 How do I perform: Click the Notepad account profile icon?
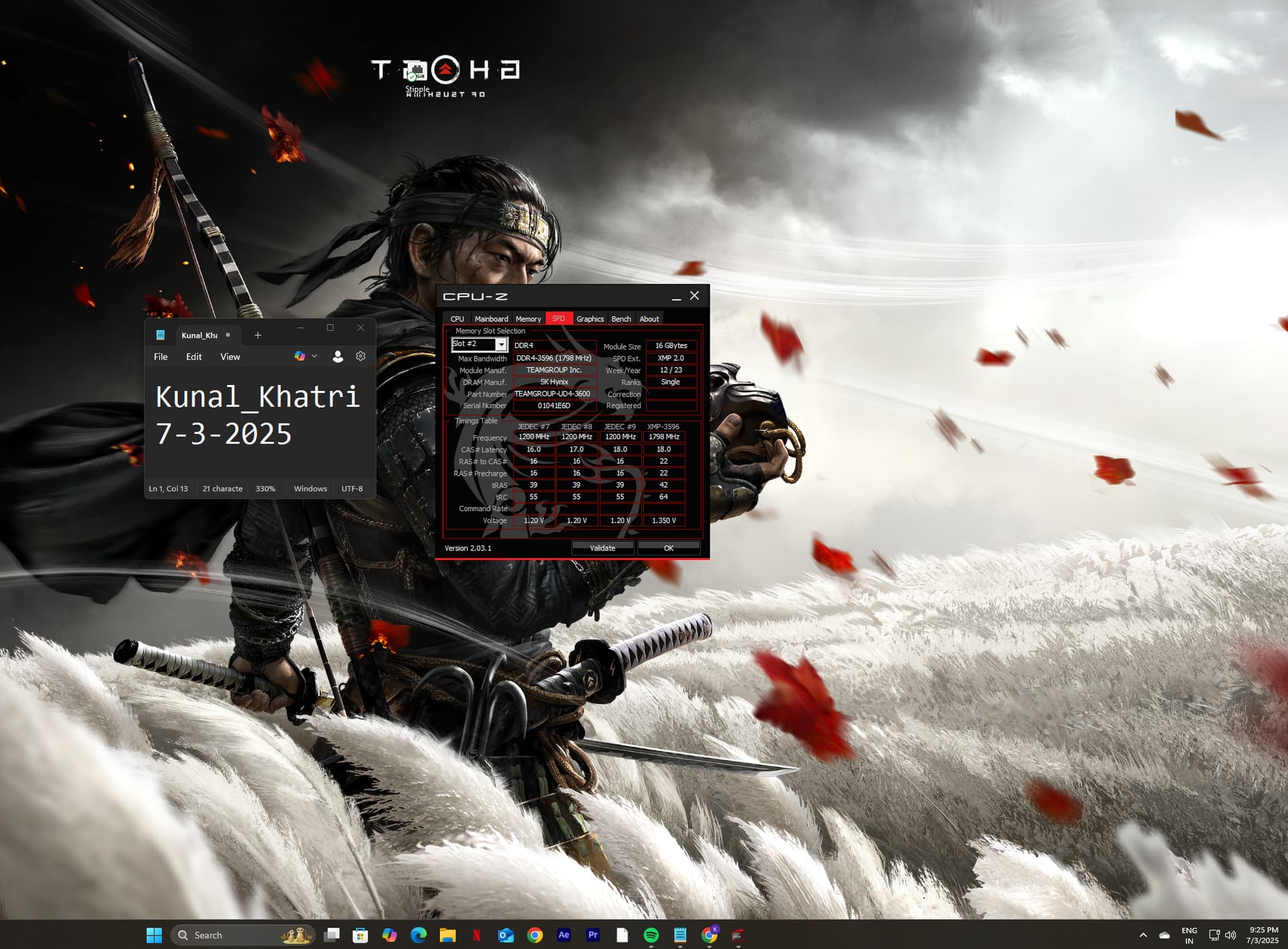[x=337, y=356]
